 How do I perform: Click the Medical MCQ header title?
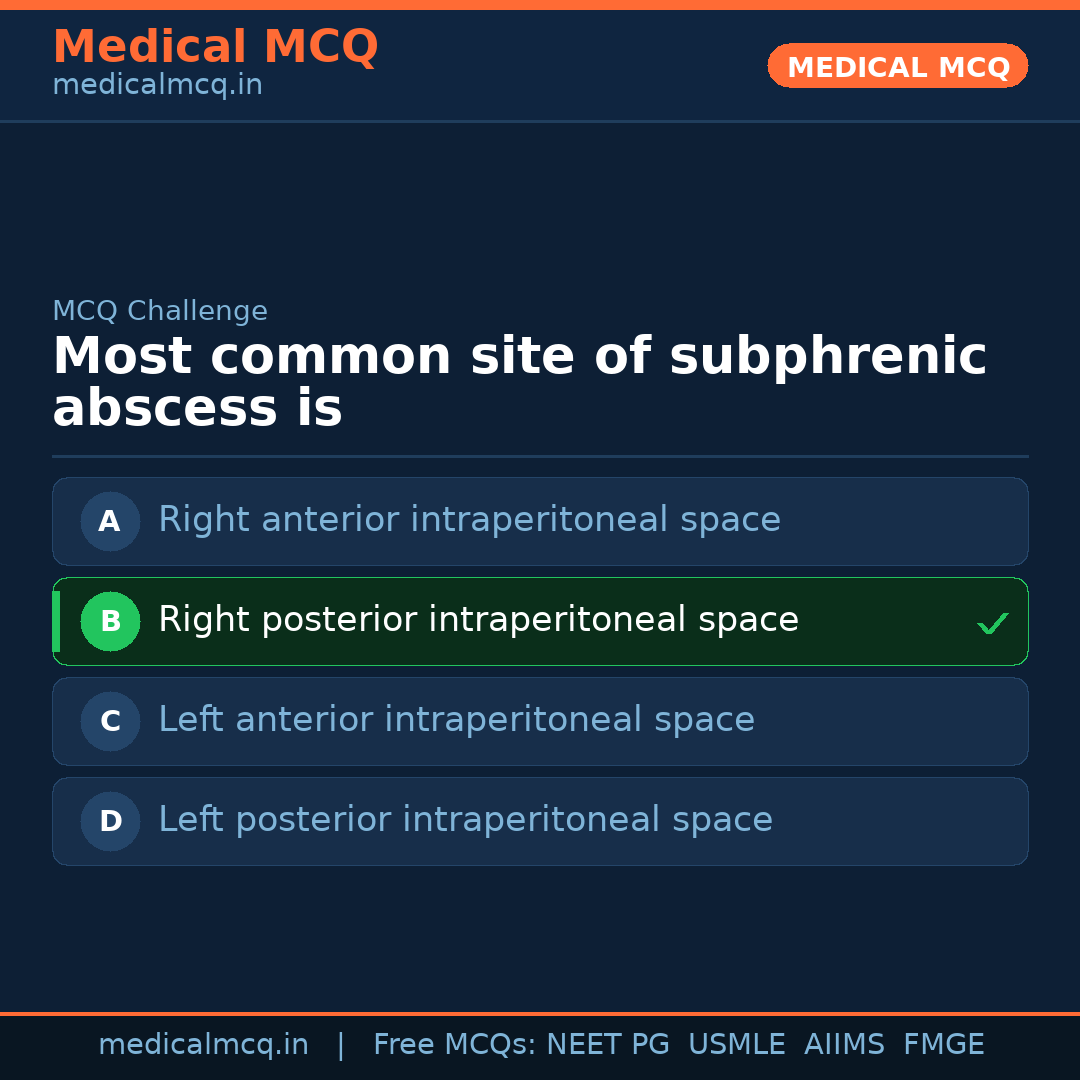click(x=215, y=47)
